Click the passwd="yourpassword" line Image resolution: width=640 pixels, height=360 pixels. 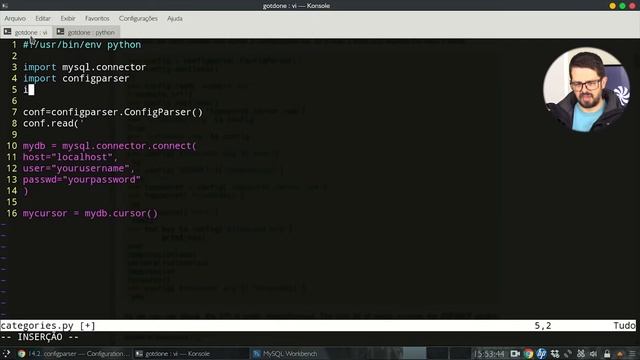(82, 180)
